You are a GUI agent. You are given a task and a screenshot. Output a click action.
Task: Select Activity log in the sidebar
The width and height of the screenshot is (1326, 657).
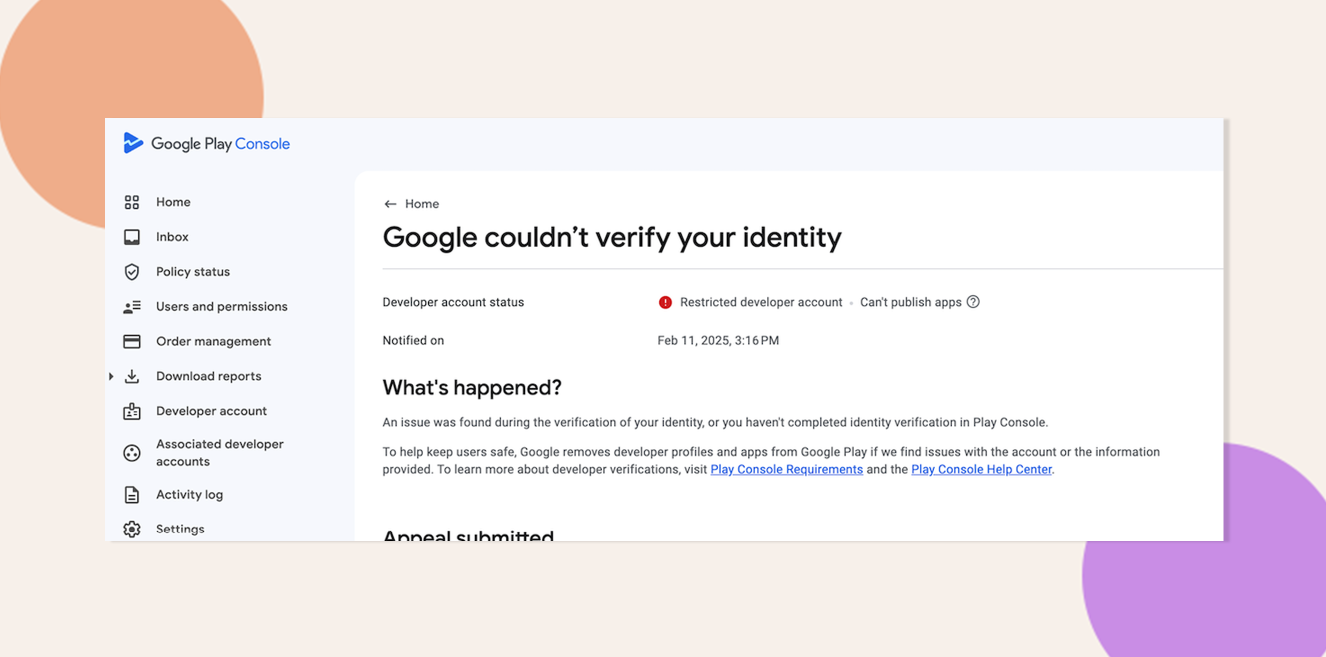coord(189,495)
